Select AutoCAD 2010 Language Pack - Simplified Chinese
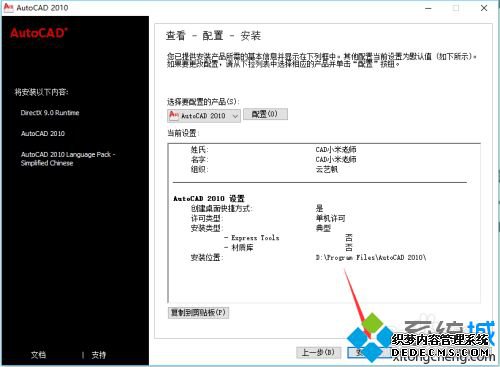500x367 pixels. click(68, 159)
